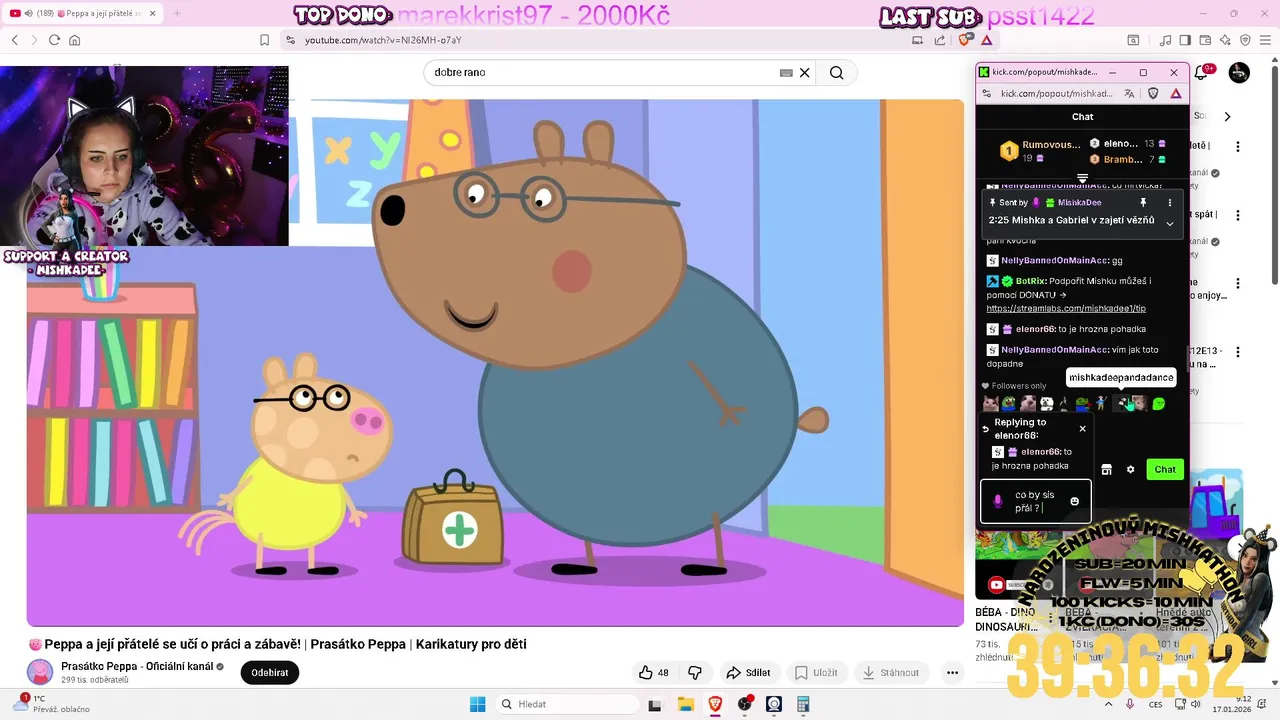Open the streamlabs.com tip link
This screenshot has width=1280, height=720.
tap(1066, 308)
